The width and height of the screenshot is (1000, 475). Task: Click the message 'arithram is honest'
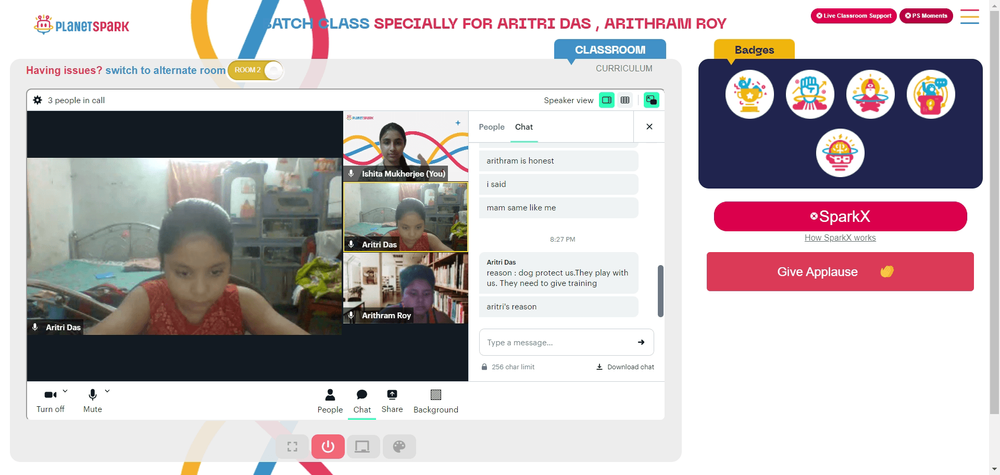coord(559,161)
